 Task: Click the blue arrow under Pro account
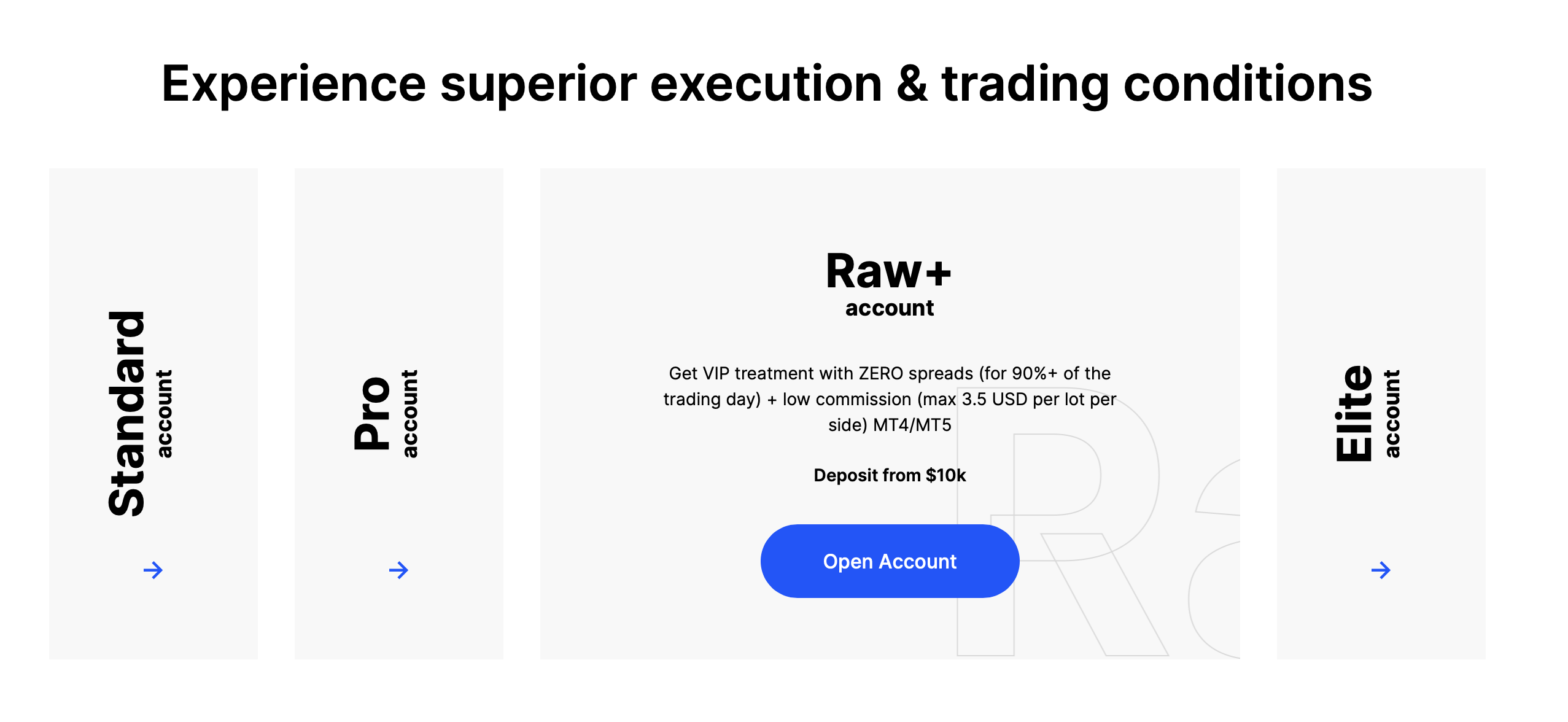(x=398, y=570)
